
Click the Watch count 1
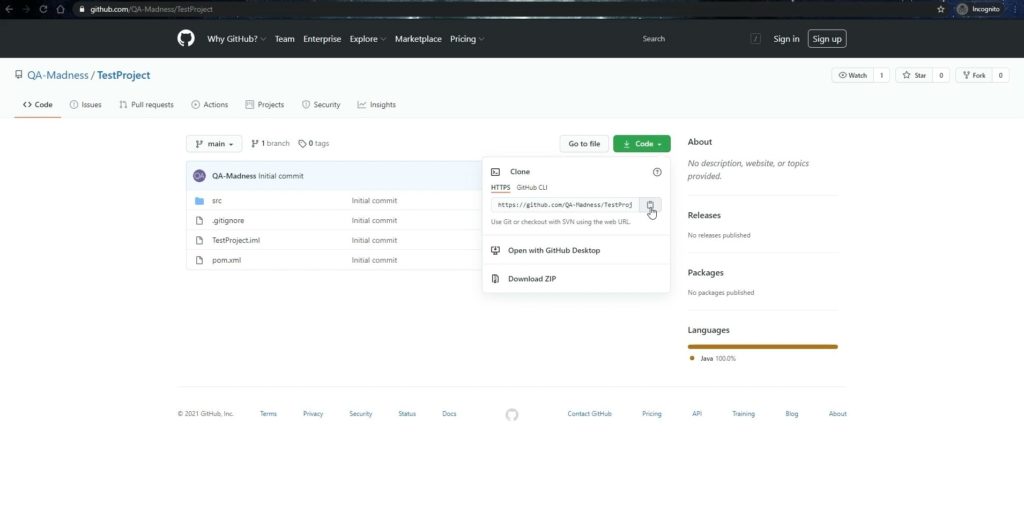(x=881, y=75)
